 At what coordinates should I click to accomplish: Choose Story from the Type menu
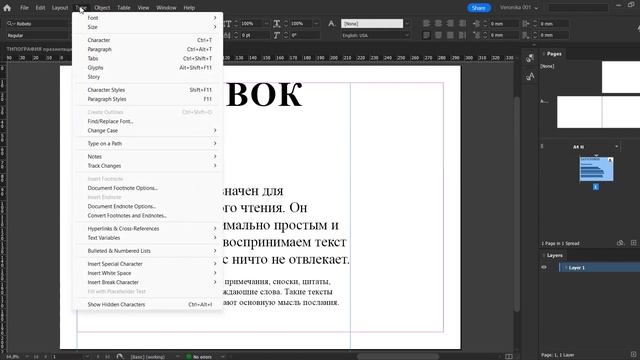(x=148, y=77)
